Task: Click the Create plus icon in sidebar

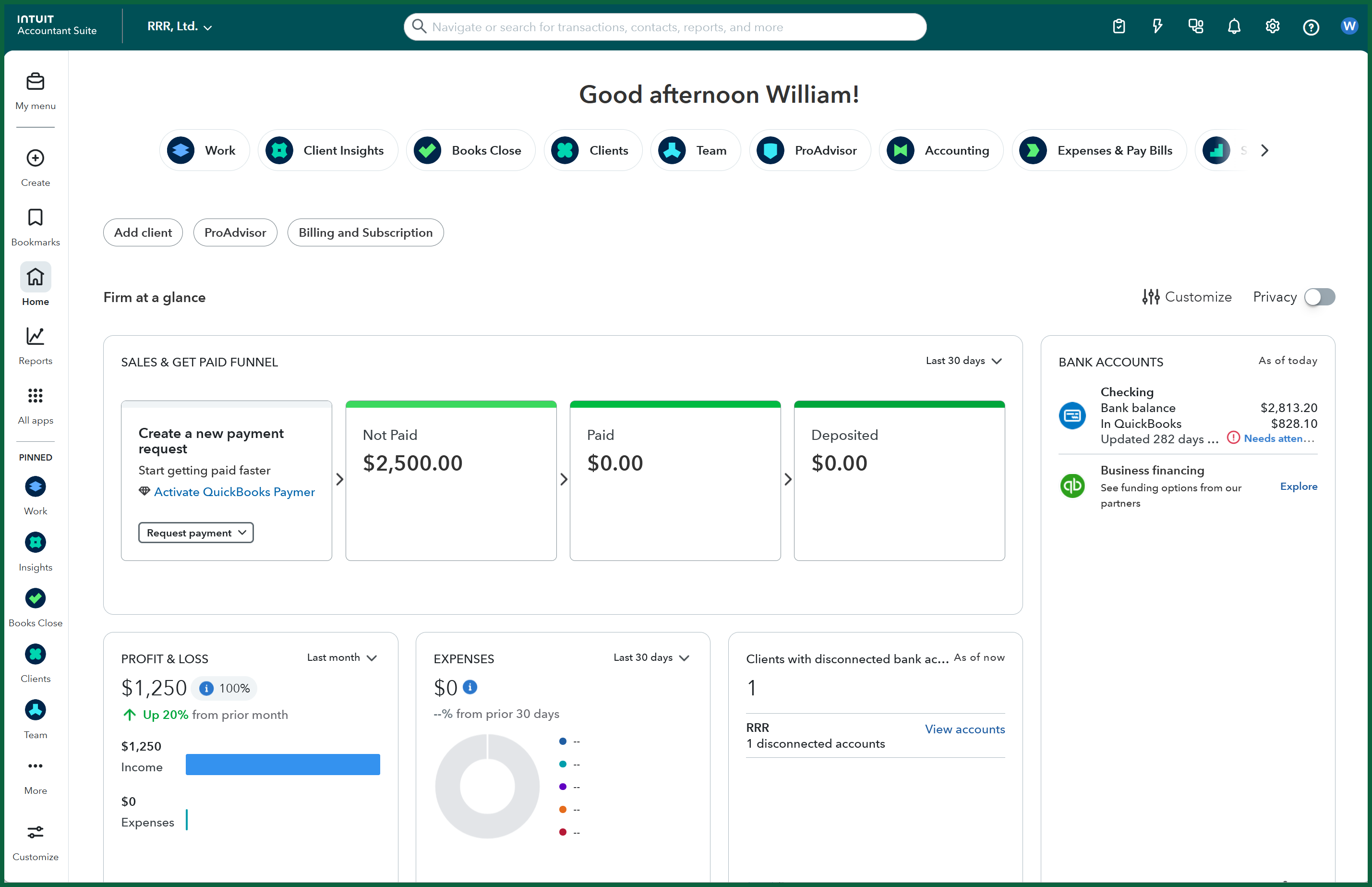Action: coord(35,158)
